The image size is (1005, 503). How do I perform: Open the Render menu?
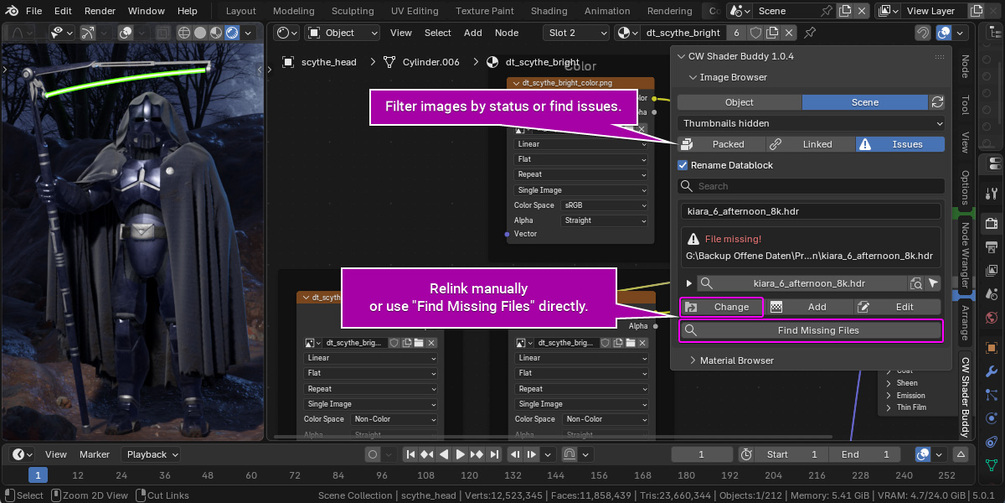[100, 11]
